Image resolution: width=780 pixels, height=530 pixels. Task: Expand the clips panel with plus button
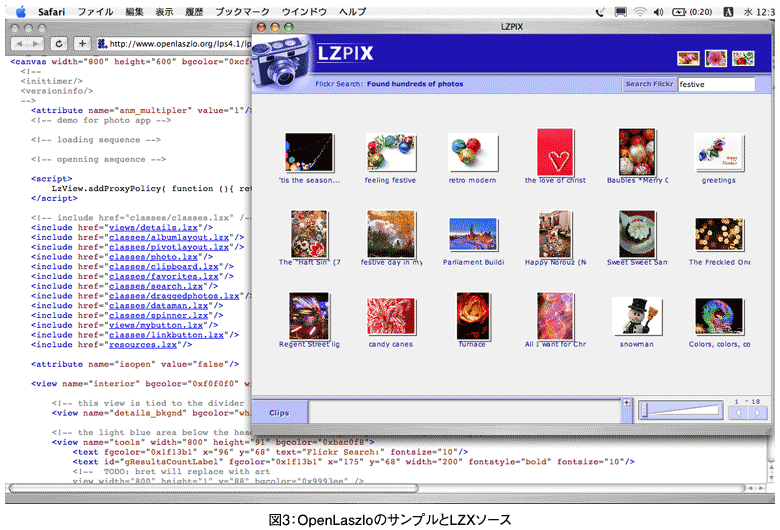click(x=627, y=403)
